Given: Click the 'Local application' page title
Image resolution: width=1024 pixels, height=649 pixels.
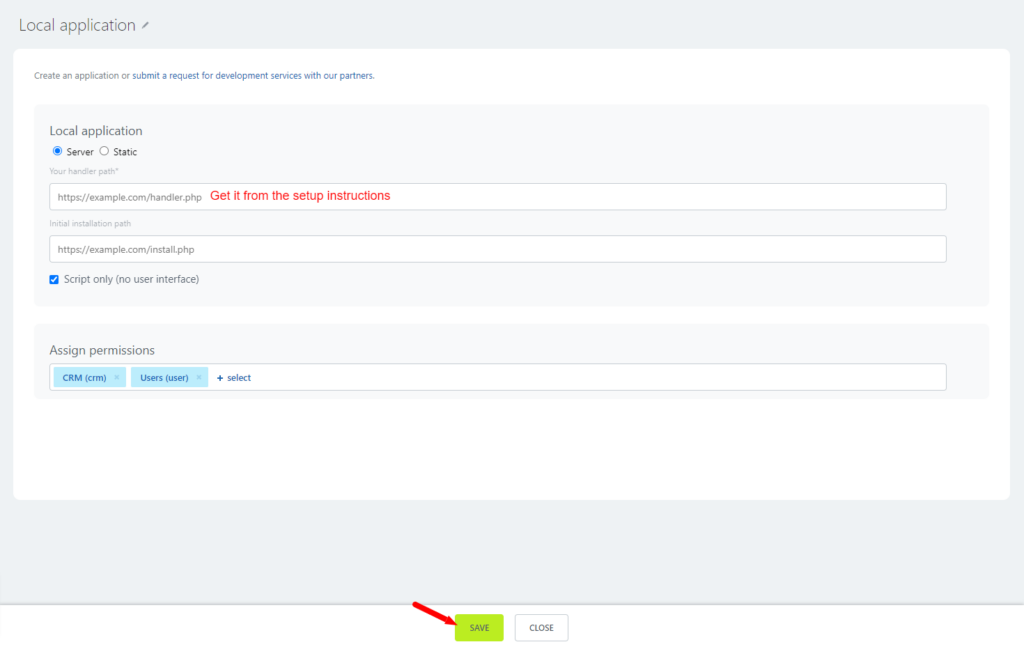Looking at the screenshot, I should tap(77, 25).
